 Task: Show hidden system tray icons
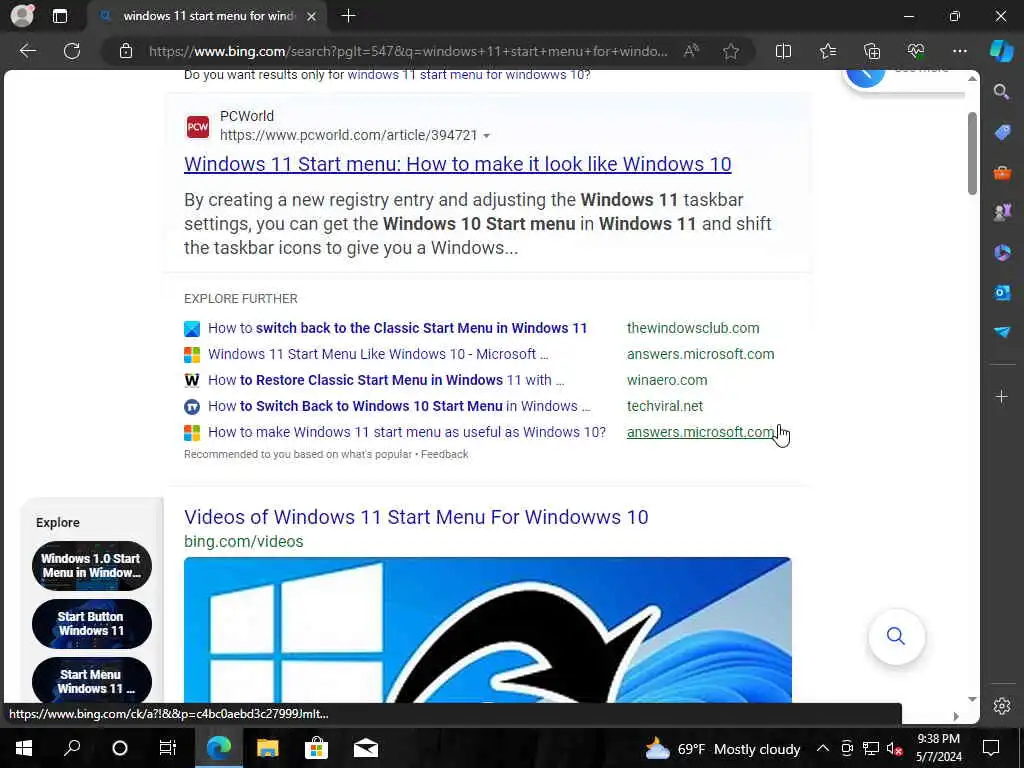(x=823, y=748)
